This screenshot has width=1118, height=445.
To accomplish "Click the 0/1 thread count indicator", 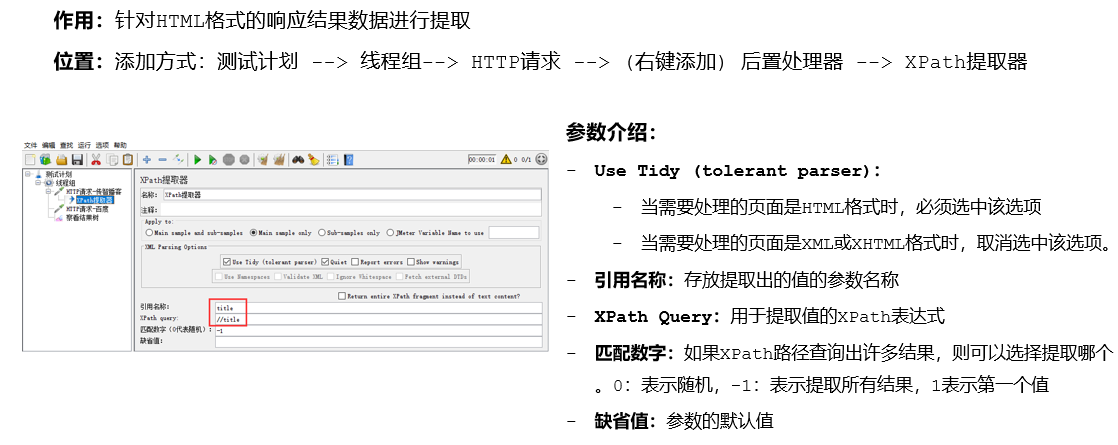I will click(x=526, y=160).
